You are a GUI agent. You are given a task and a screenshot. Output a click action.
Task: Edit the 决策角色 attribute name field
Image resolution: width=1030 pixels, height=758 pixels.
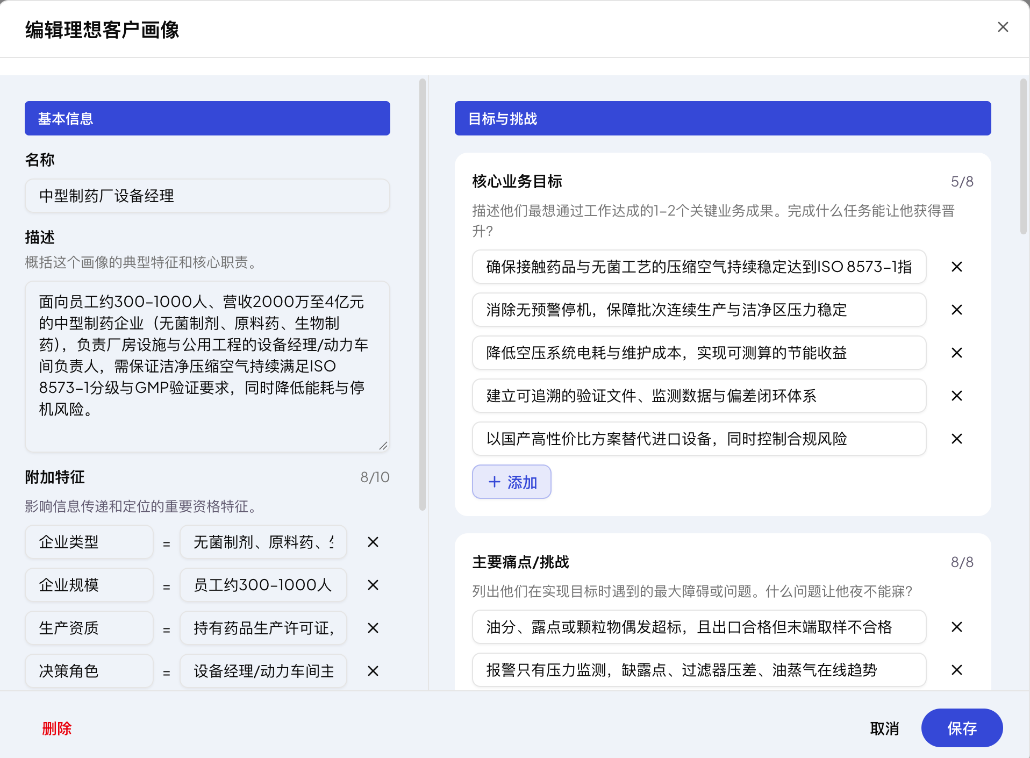89,671
